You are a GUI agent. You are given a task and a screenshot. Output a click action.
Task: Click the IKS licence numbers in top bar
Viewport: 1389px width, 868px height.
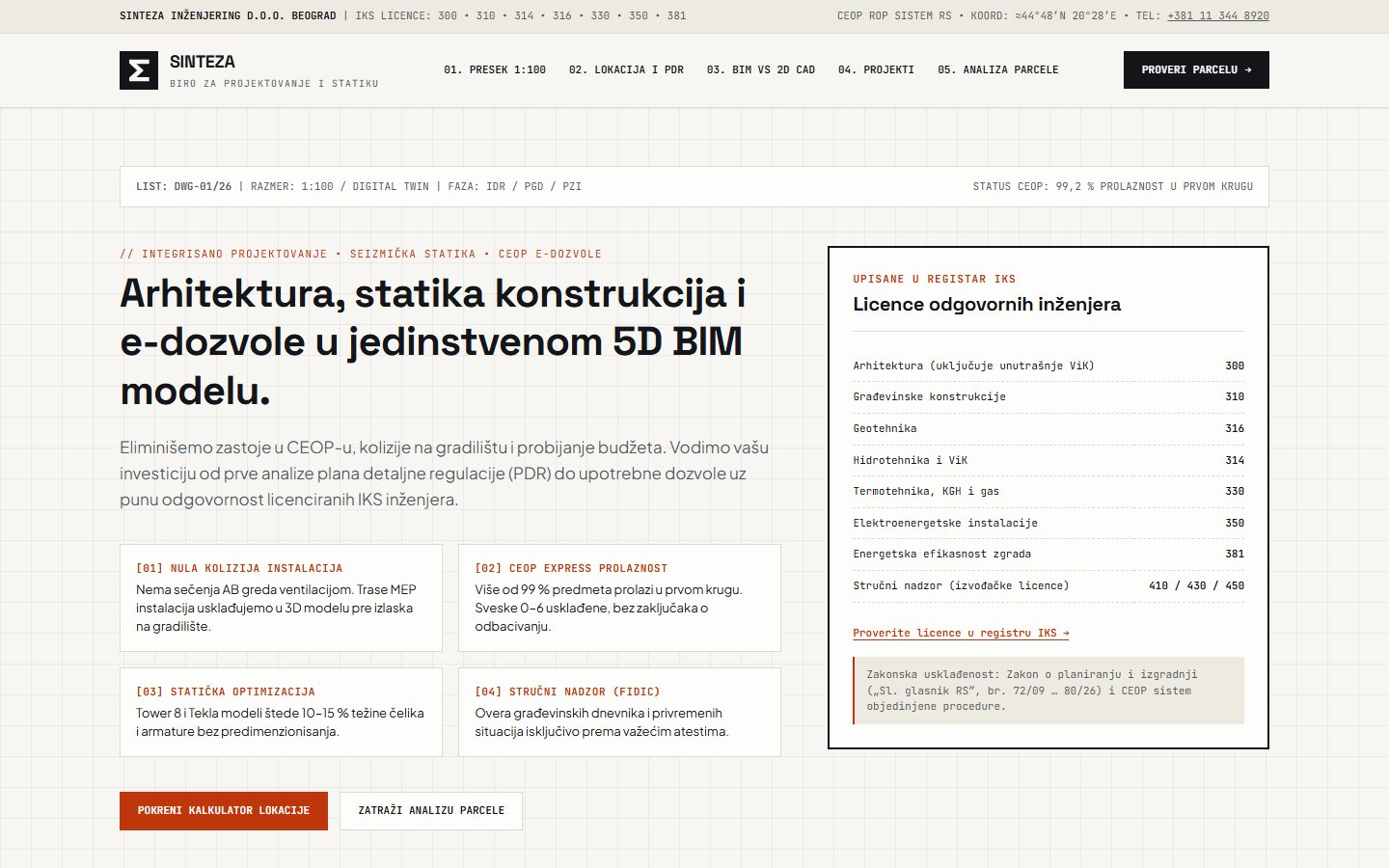click(x=521, y=15)
